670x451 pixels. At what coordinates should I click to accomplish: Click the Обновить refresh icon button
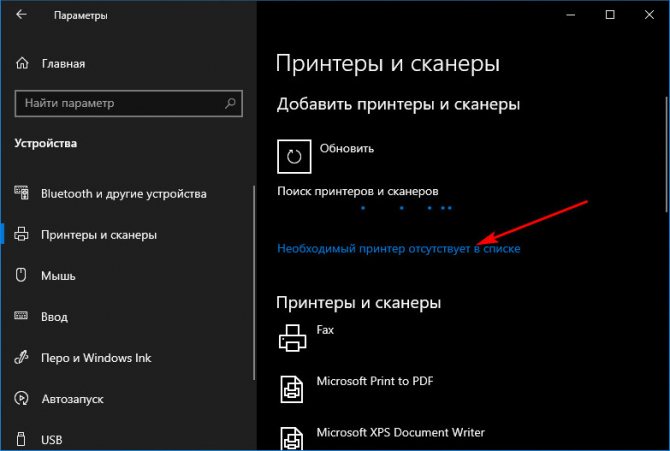click(294, 156)
